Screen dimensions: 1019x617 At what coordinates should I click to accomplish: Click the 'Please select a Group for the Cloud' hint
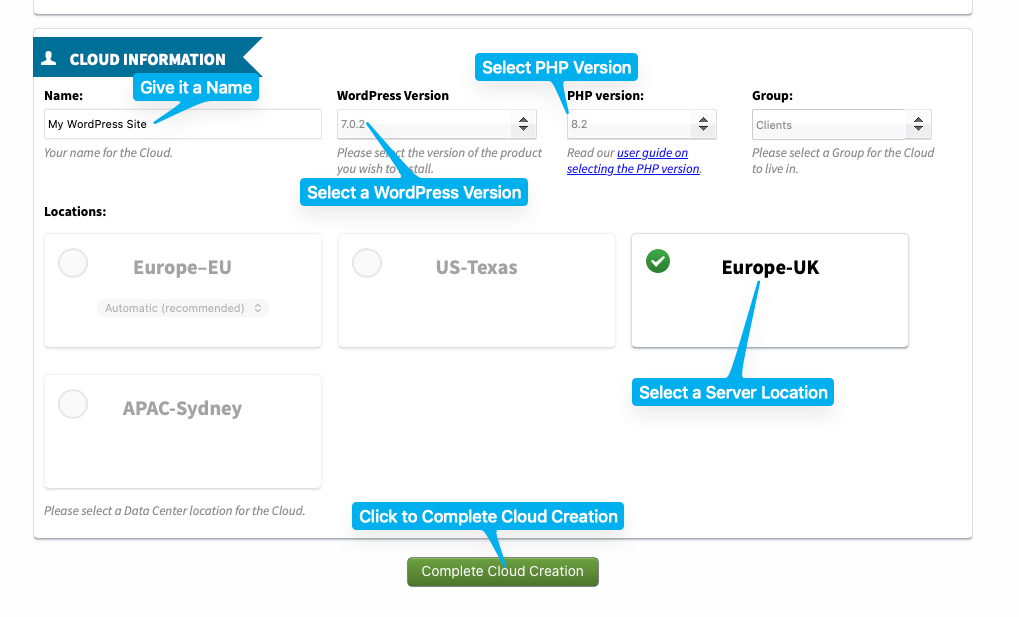pos(843,161)
